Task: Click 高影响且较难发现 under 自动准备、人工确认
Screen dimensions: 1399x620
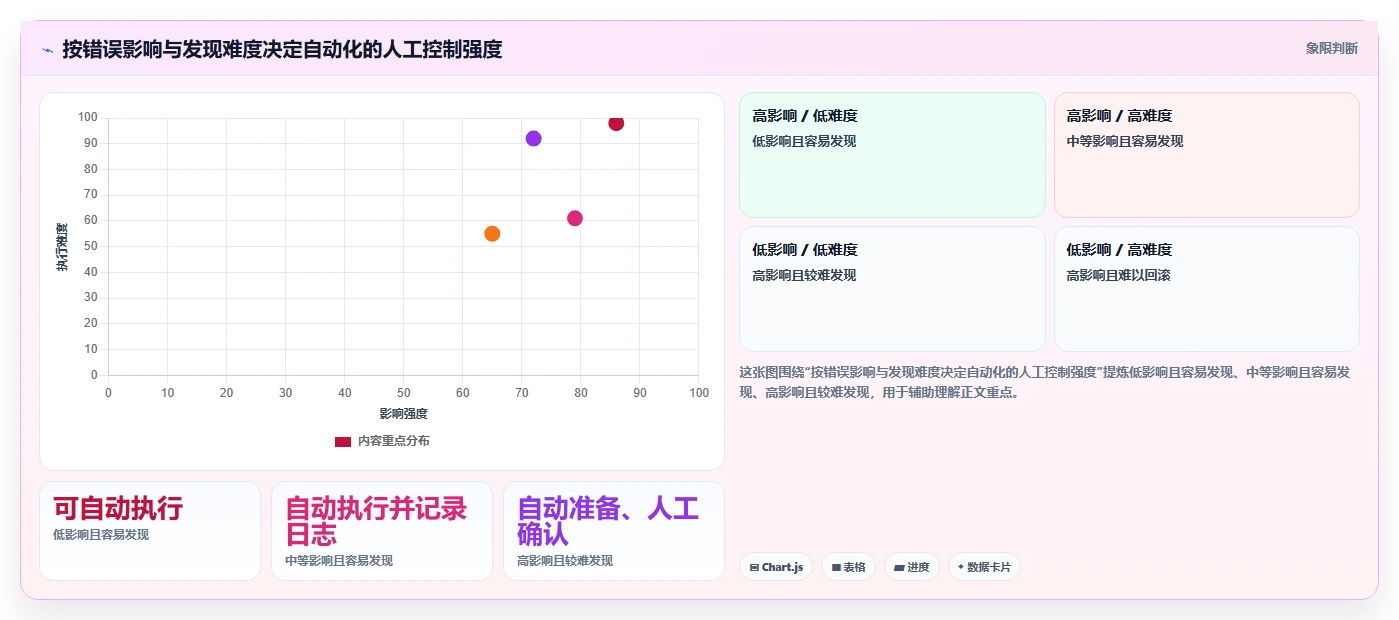Action: tap(565, 561)
